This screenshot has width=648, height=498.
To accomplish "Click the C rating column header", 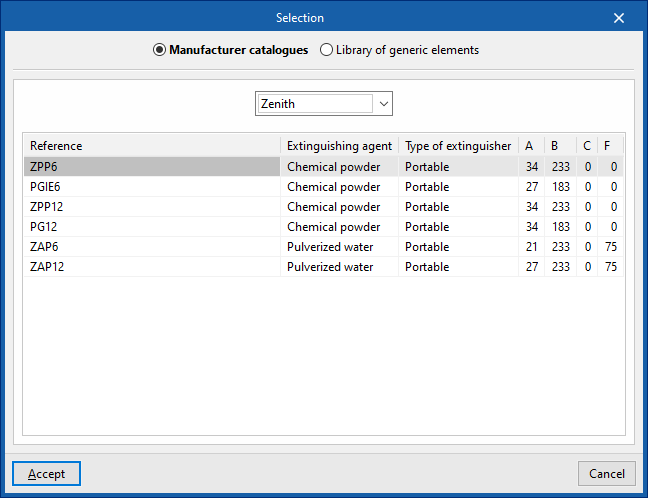I will point(587,146).
